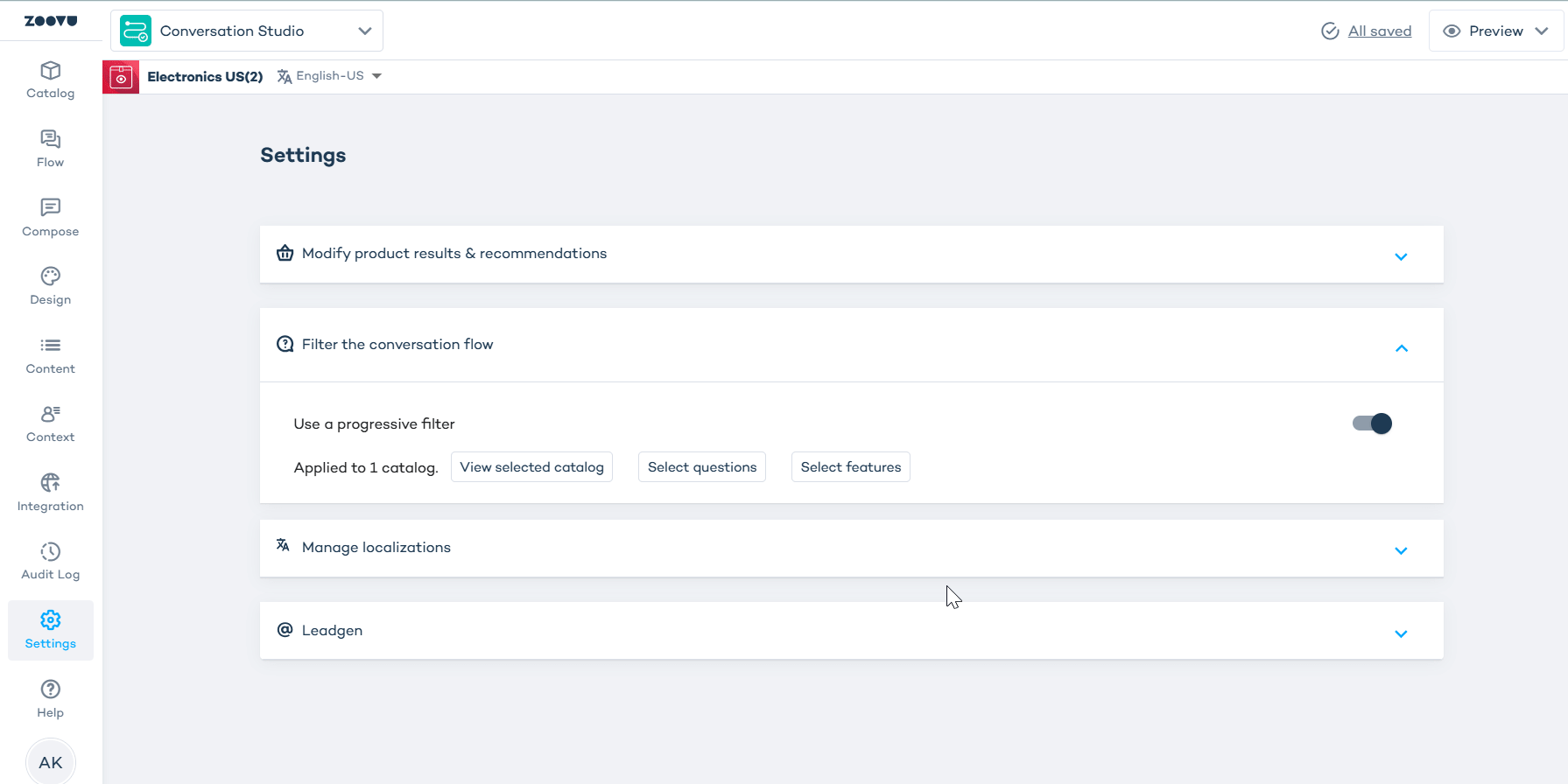Disable the progressive filter toggle

click(1372, 423)
